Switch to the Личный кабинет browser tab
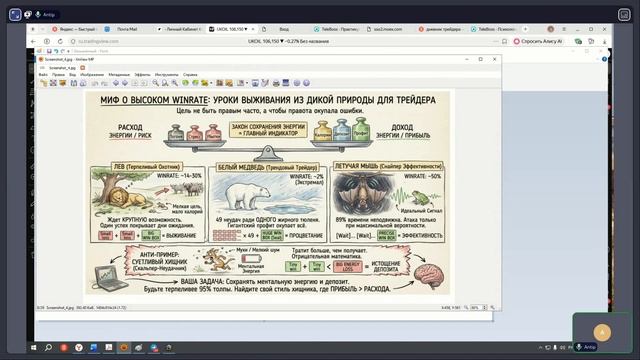 tap(180, 29)
